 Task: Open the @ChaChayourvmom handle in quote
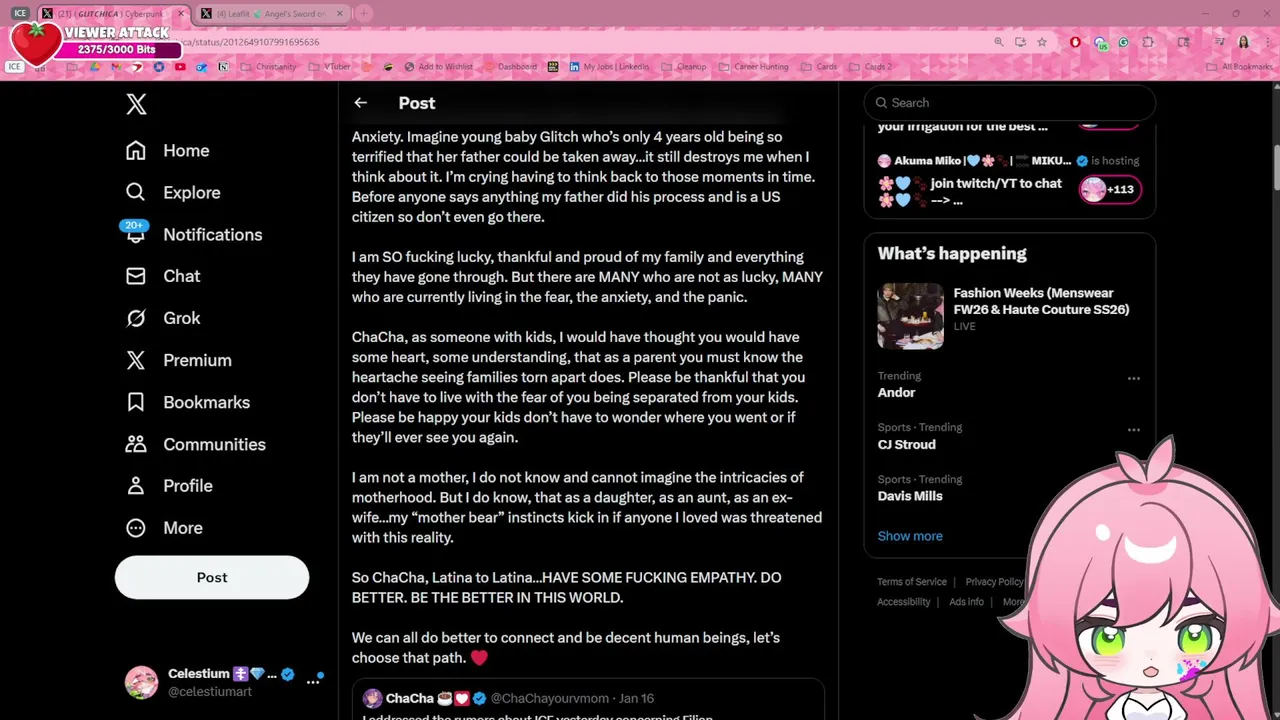(549, 698)
